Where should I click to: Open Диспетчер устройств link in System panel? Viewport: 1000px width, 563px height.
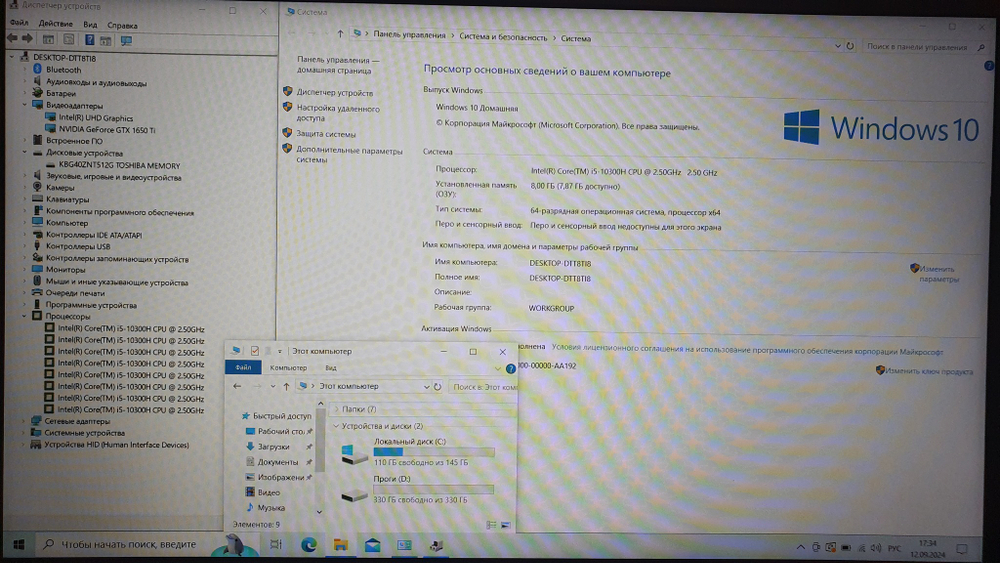point(335,92)
